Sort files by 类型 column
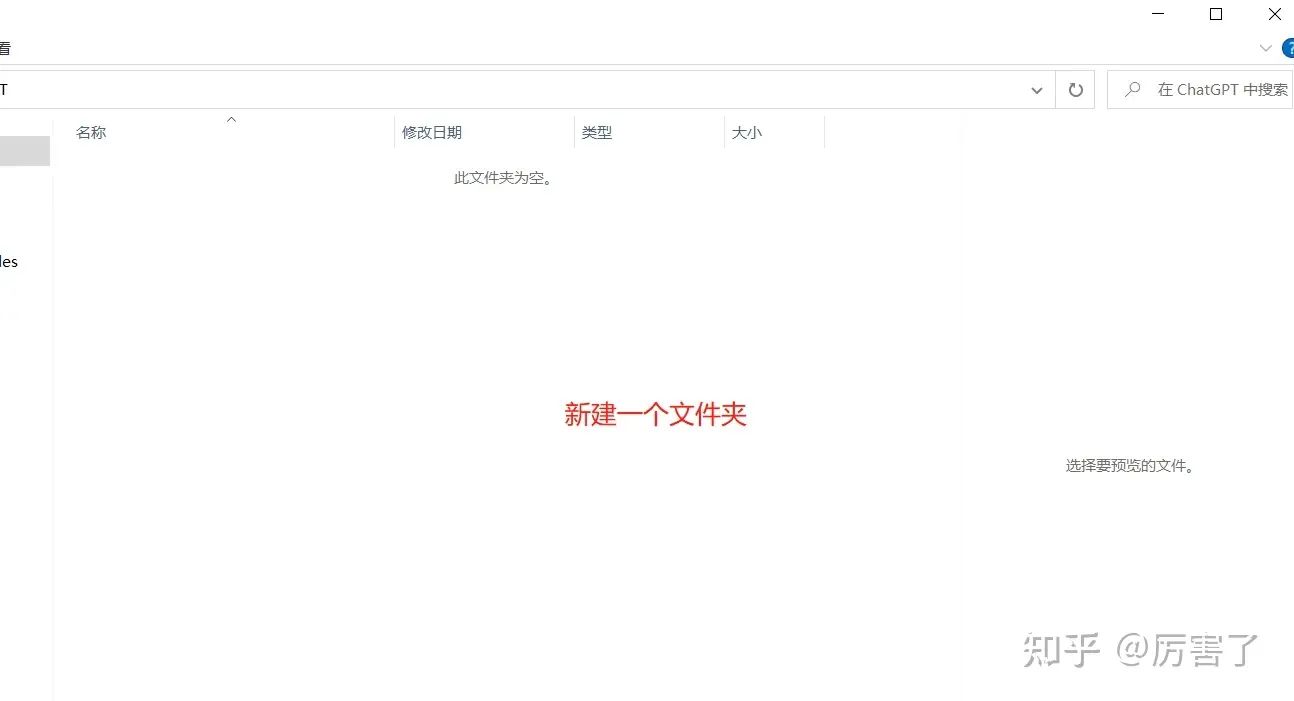 650,132
